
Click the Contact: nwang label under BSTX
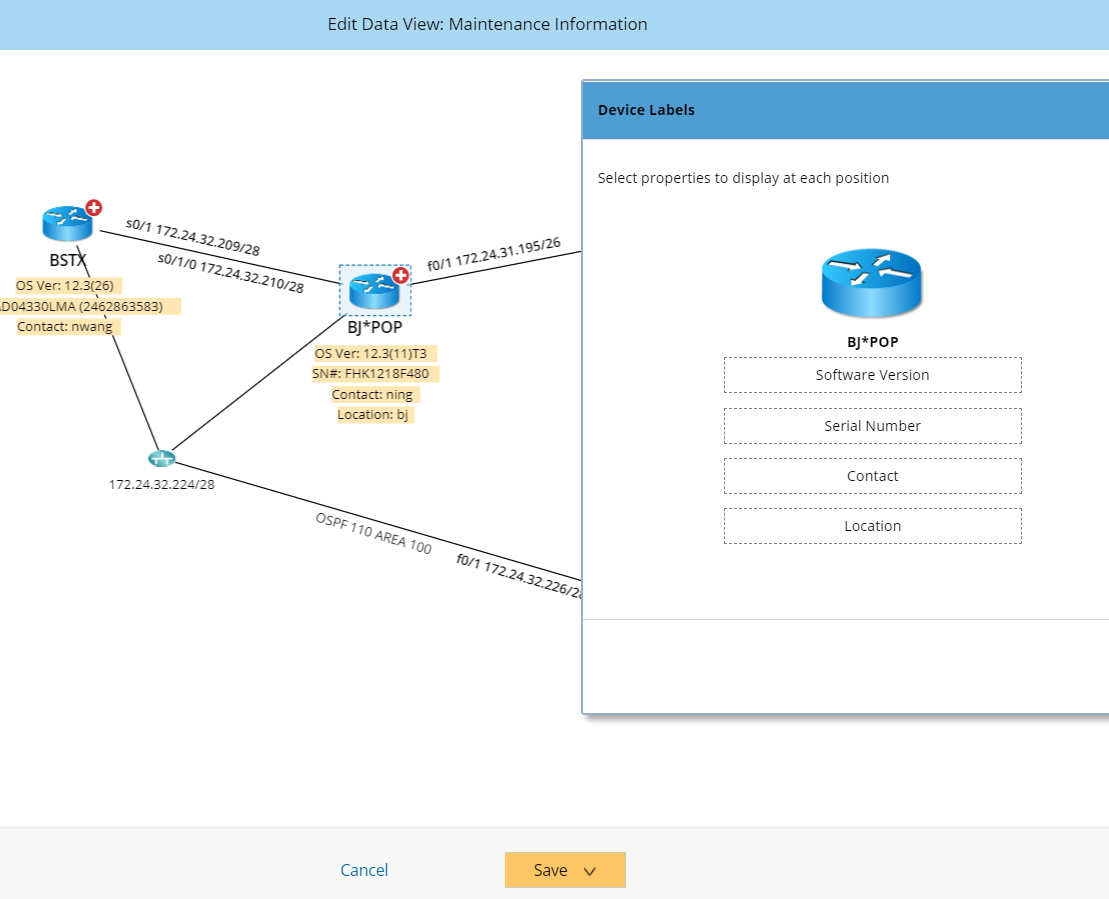click(x=66, y=326)
